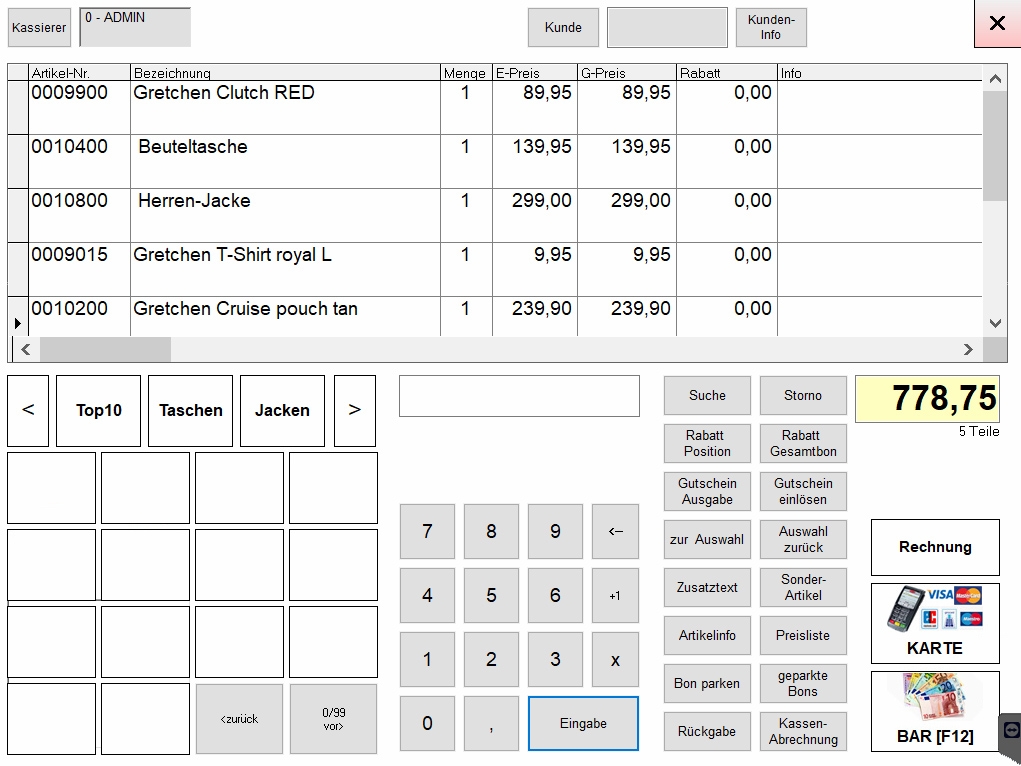Screen dimensions: 1021x766
Task: Click the Artikel-Nr. column header
Action: (79, 73)
